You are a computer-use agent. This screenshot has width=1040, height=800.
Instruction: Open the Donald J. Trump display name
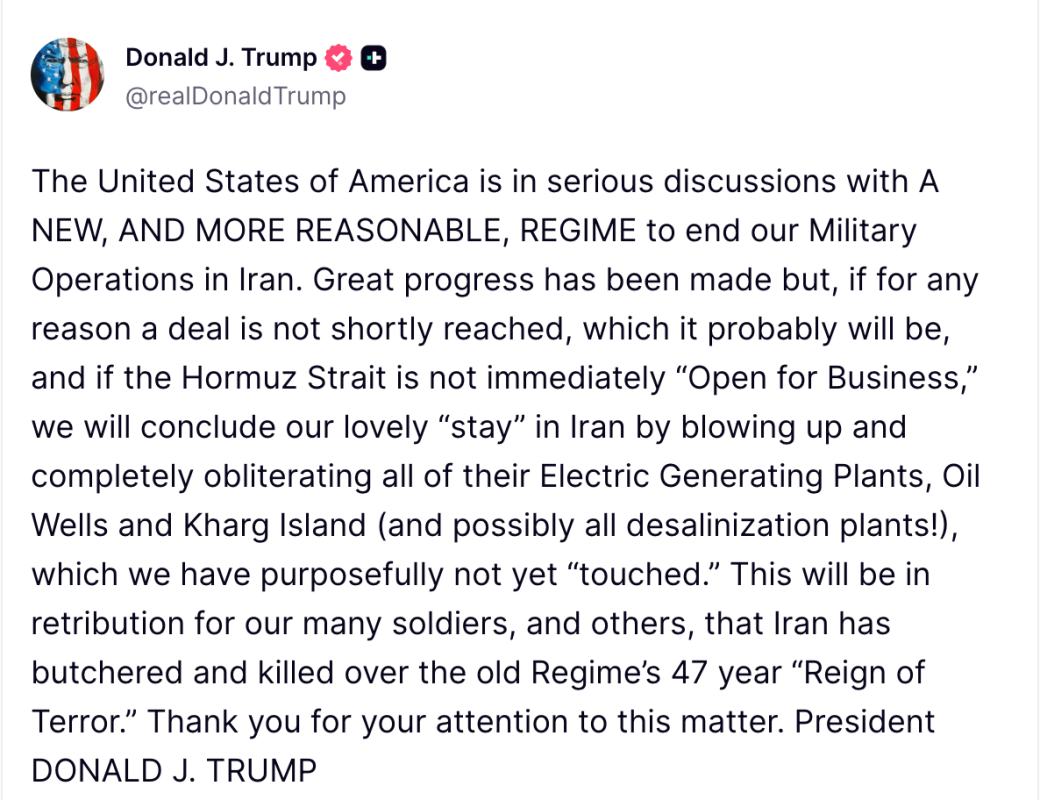tap(220, 58)
